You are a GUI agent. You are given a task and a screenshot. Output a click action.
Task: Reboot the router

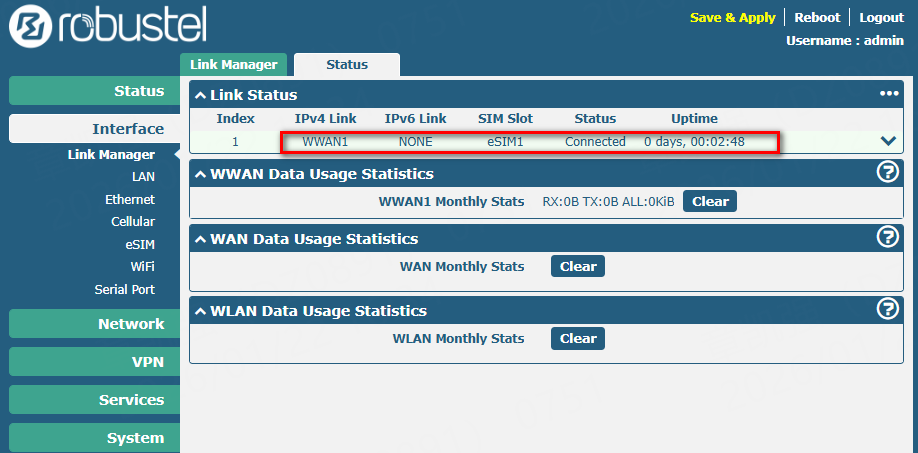click(x=817, y=18)
